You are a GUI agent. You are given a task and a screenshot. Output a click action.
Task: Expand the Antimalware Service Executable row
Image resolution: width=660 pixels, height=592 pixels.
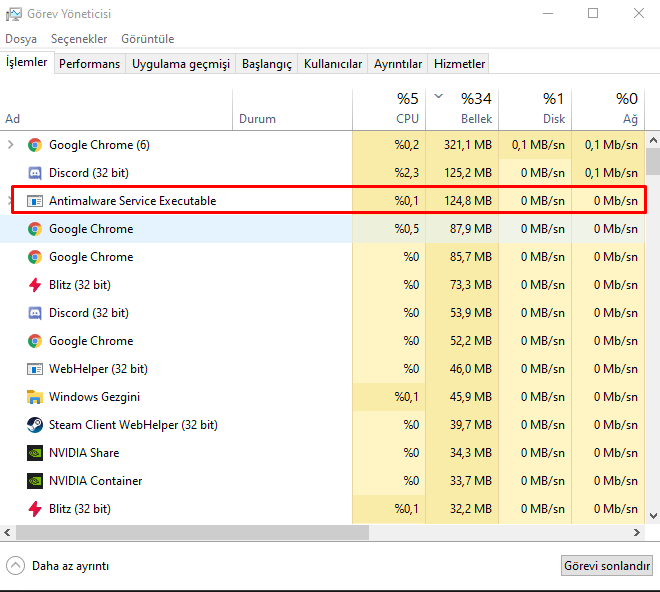[11, 201]
